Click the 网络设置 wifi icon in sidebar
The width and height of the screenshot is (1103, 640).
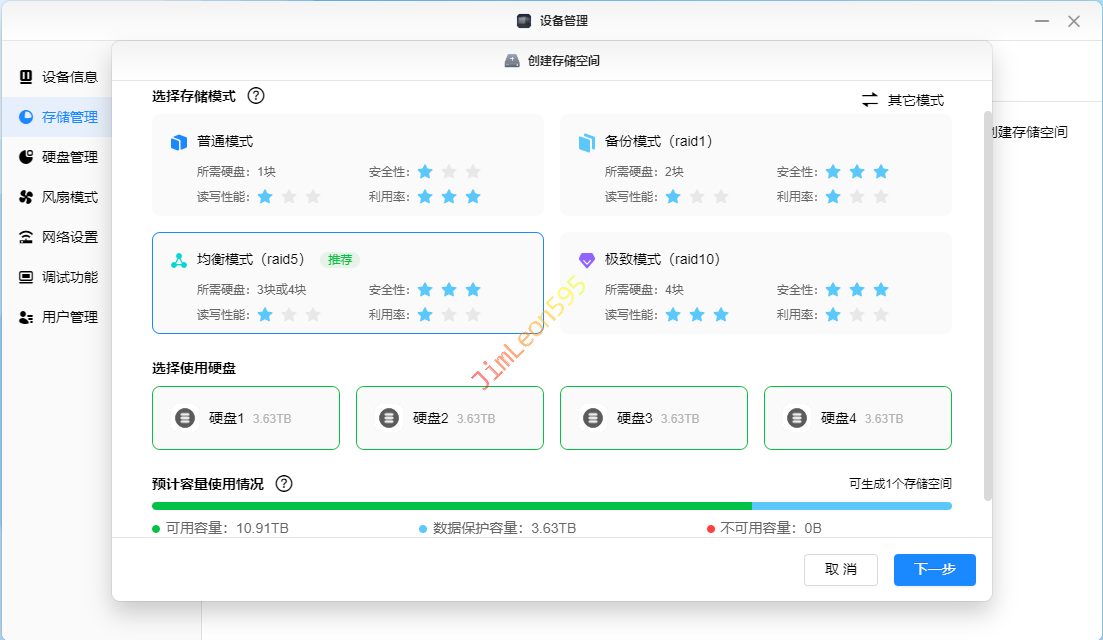pos(26,237)
